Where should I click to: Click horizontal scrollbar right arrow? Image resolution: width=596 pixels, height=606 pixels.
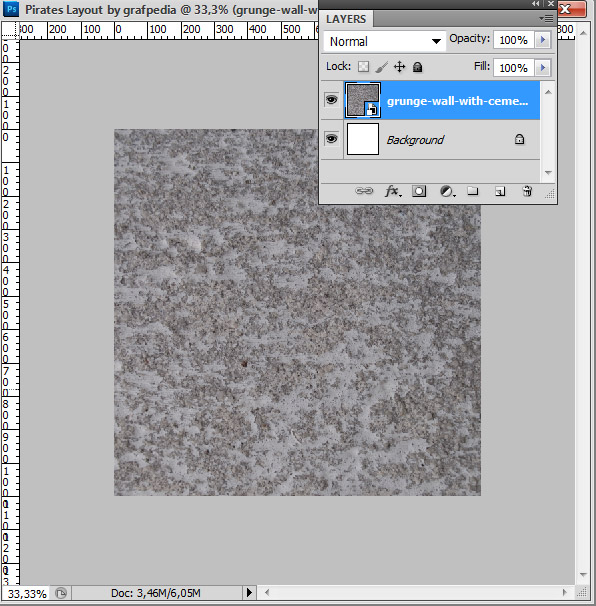[x=565, y=592]
